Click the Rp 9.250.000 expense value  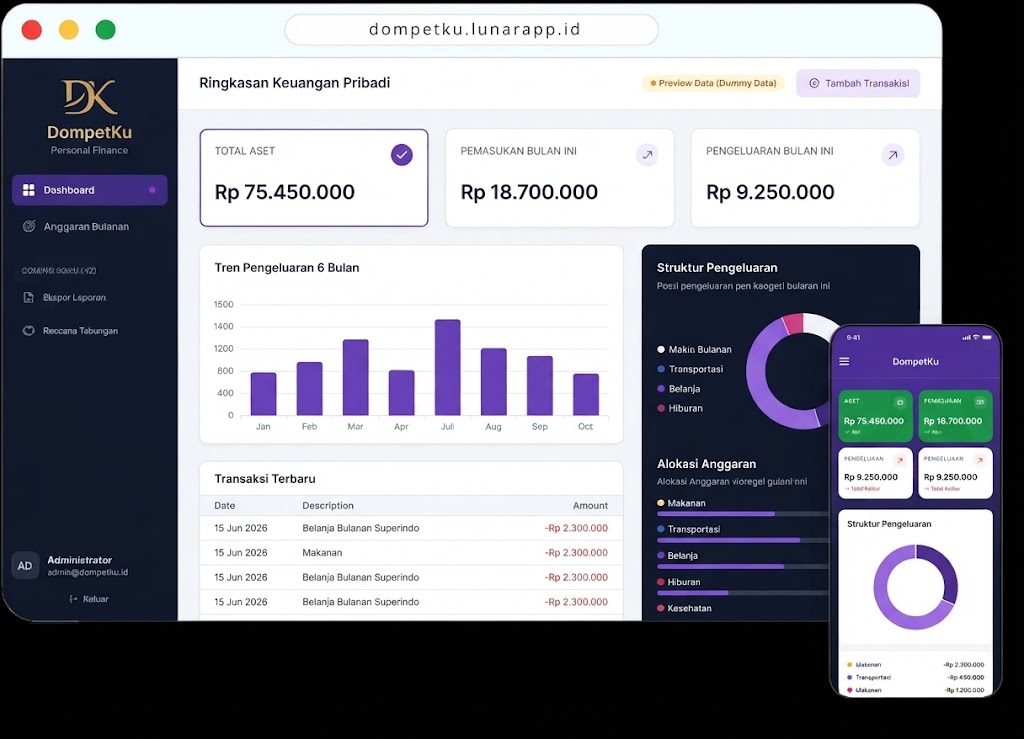pos(770,192)
